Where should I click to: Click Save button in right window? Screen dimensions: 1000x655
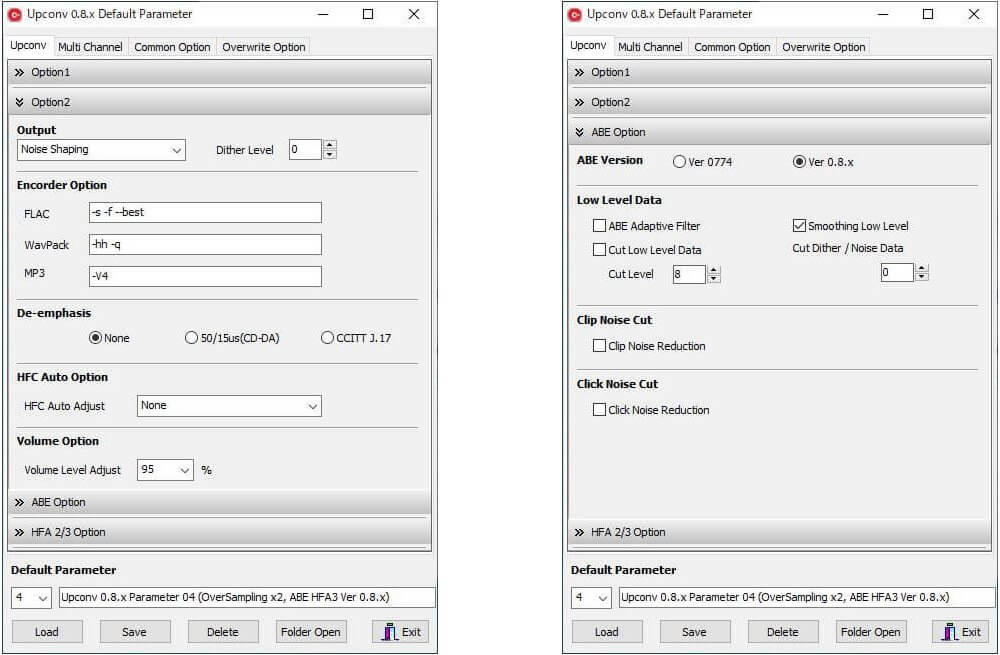[695, 632]
